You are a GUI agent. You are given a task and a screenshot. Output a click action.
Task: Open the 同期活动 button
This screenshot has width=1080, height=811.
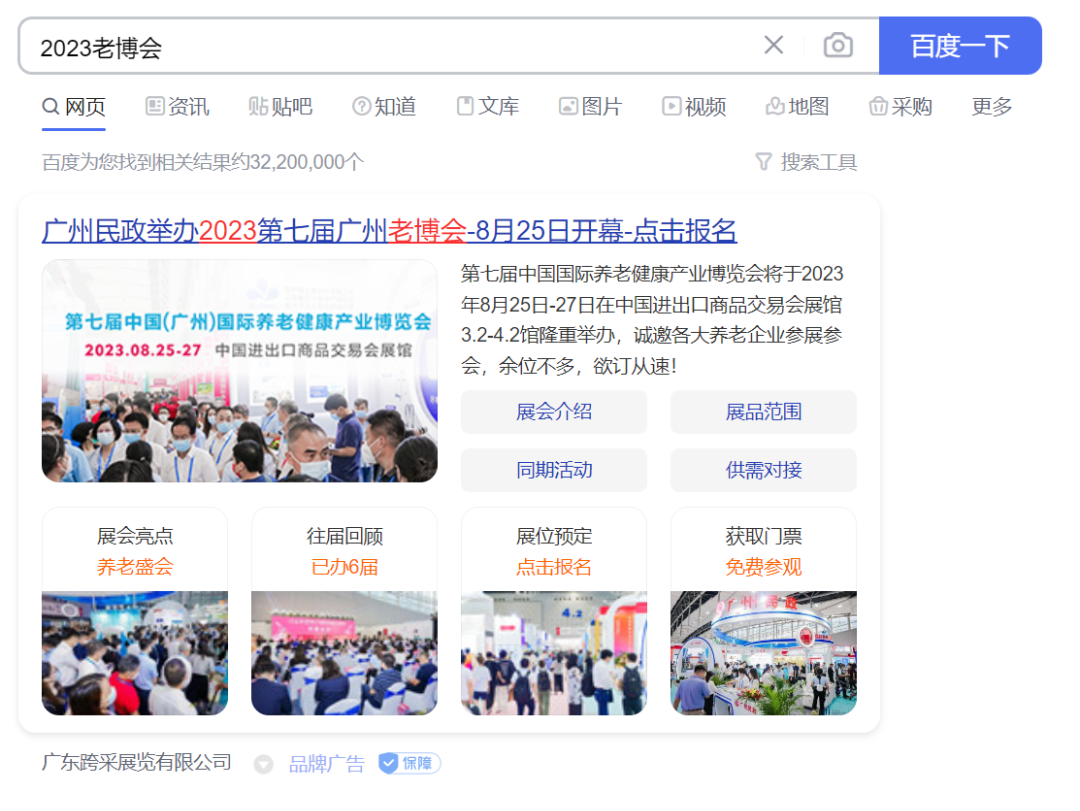(554, 470)
